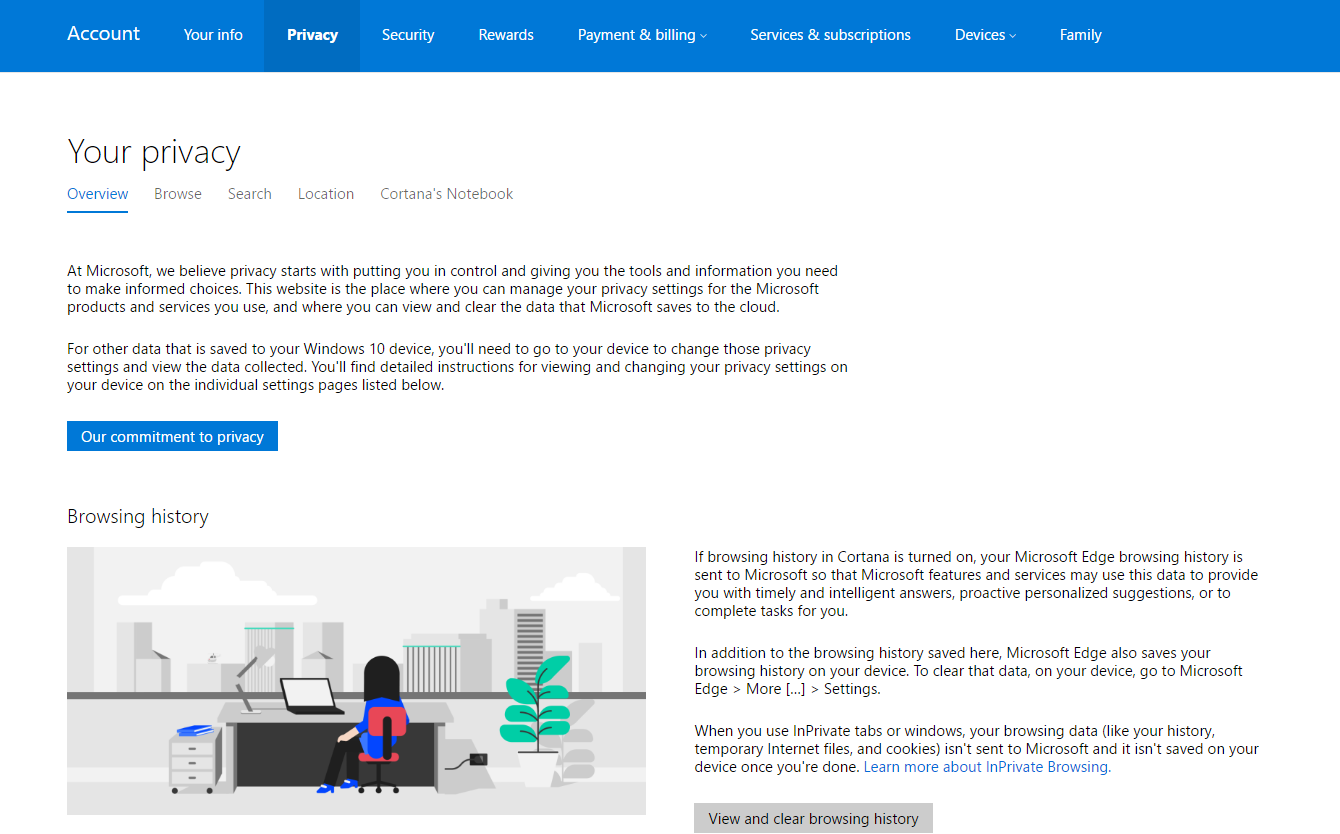Navigate to the Account home page
The width and height of the screenshot is (1340, 834).
pos(103,34)
